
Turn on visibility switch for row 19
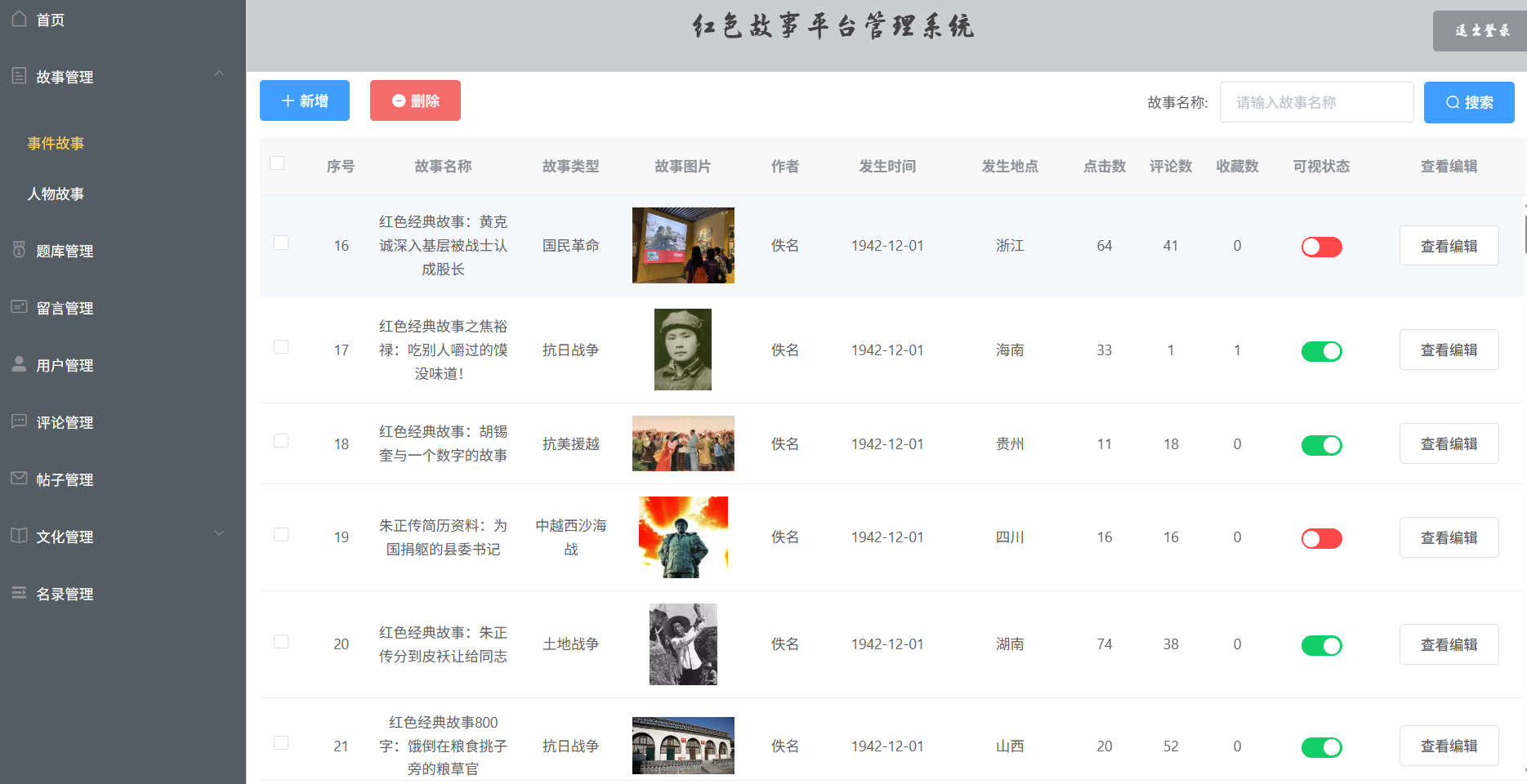click(1321, 538)
